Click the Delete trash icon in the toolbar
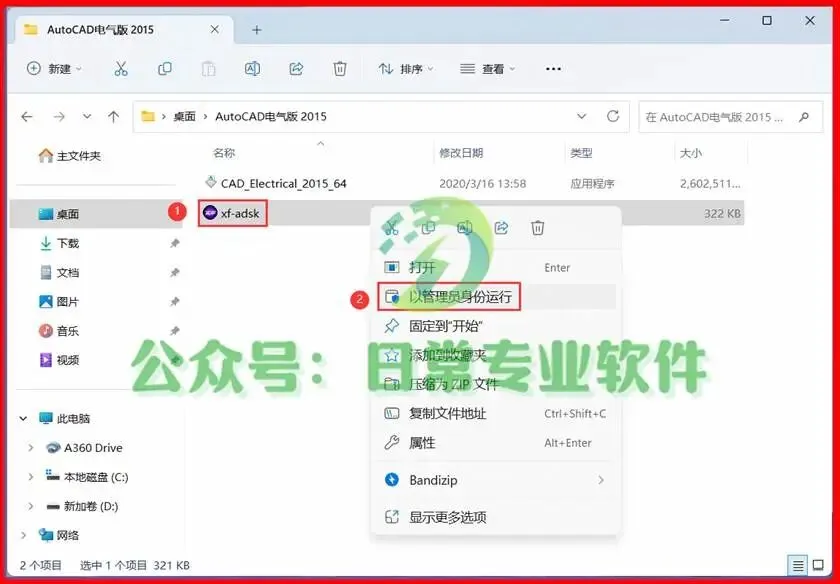 click(x=340, y=69)
